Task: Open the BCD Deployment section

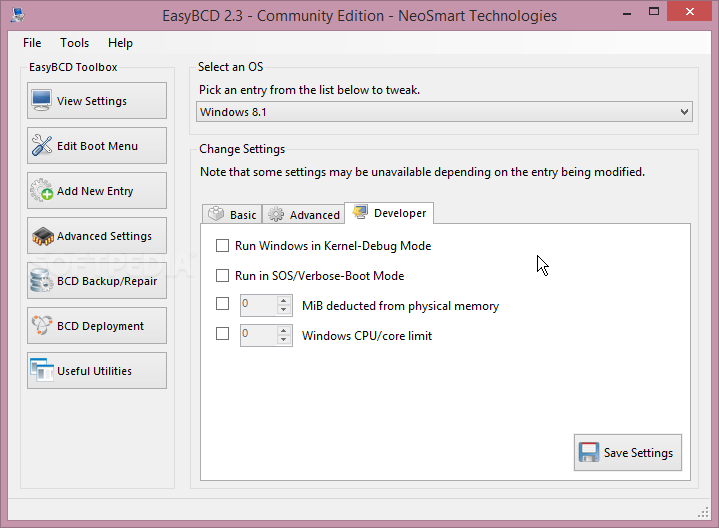Action: pos(97,325)
